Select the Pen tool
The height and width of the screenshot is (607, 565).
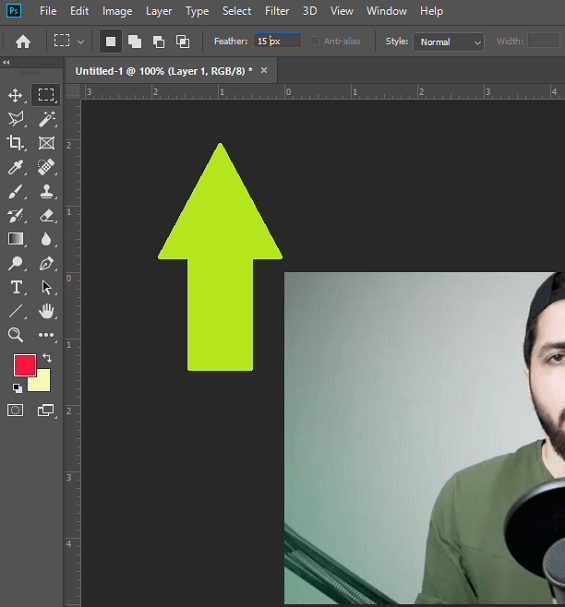point(46,264)
